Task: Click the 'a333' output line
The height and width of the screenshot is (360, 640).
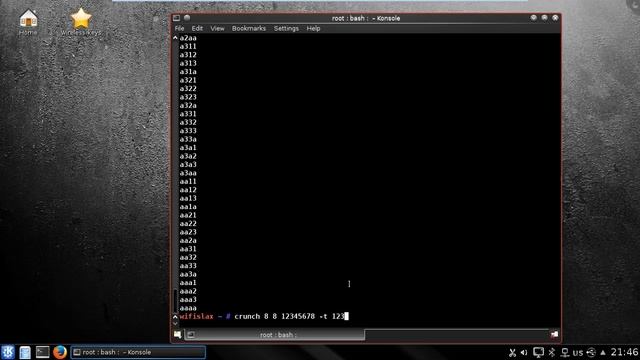Action: 188,131
